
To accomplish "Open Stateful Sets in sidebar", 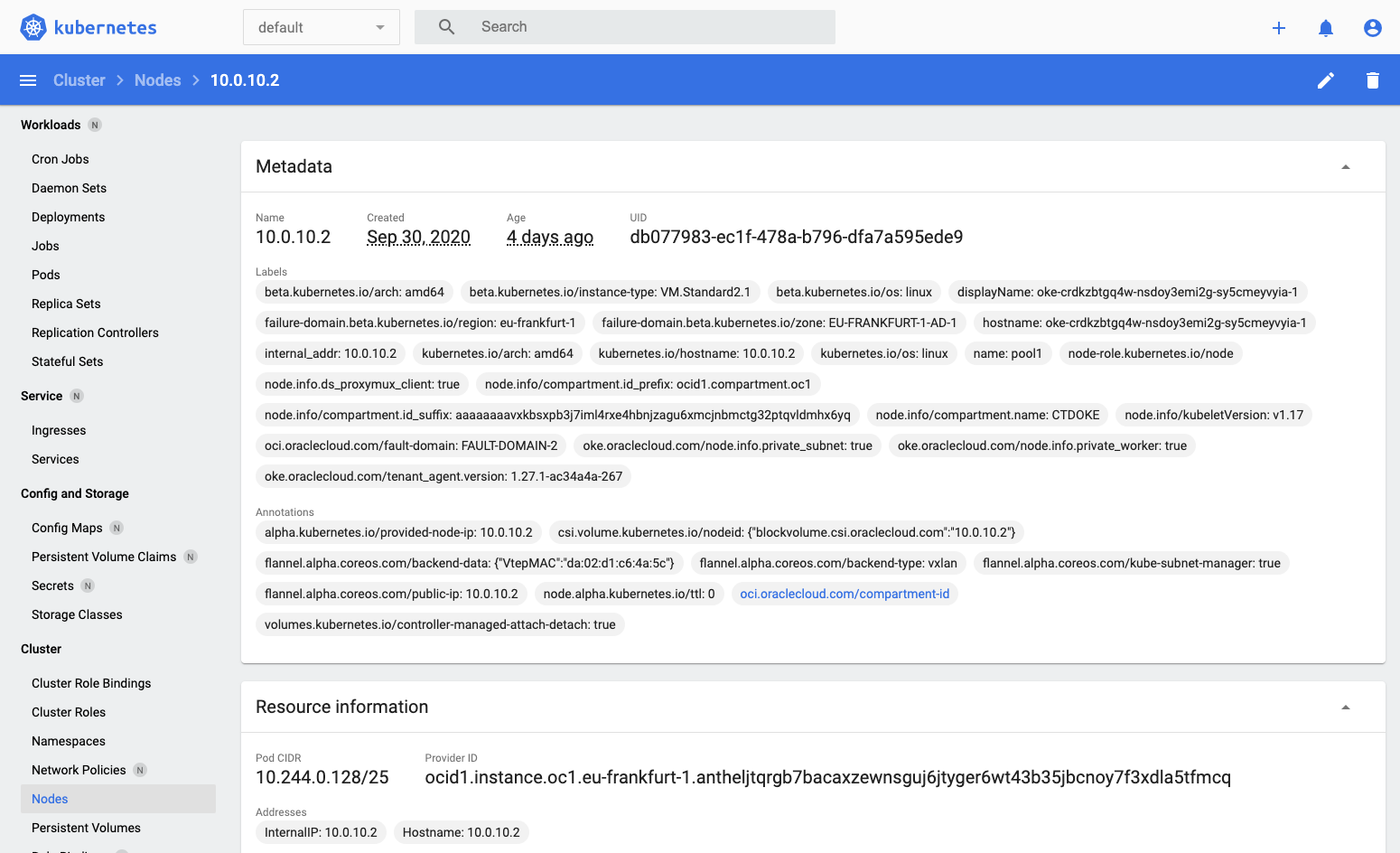I will [67, 361].
